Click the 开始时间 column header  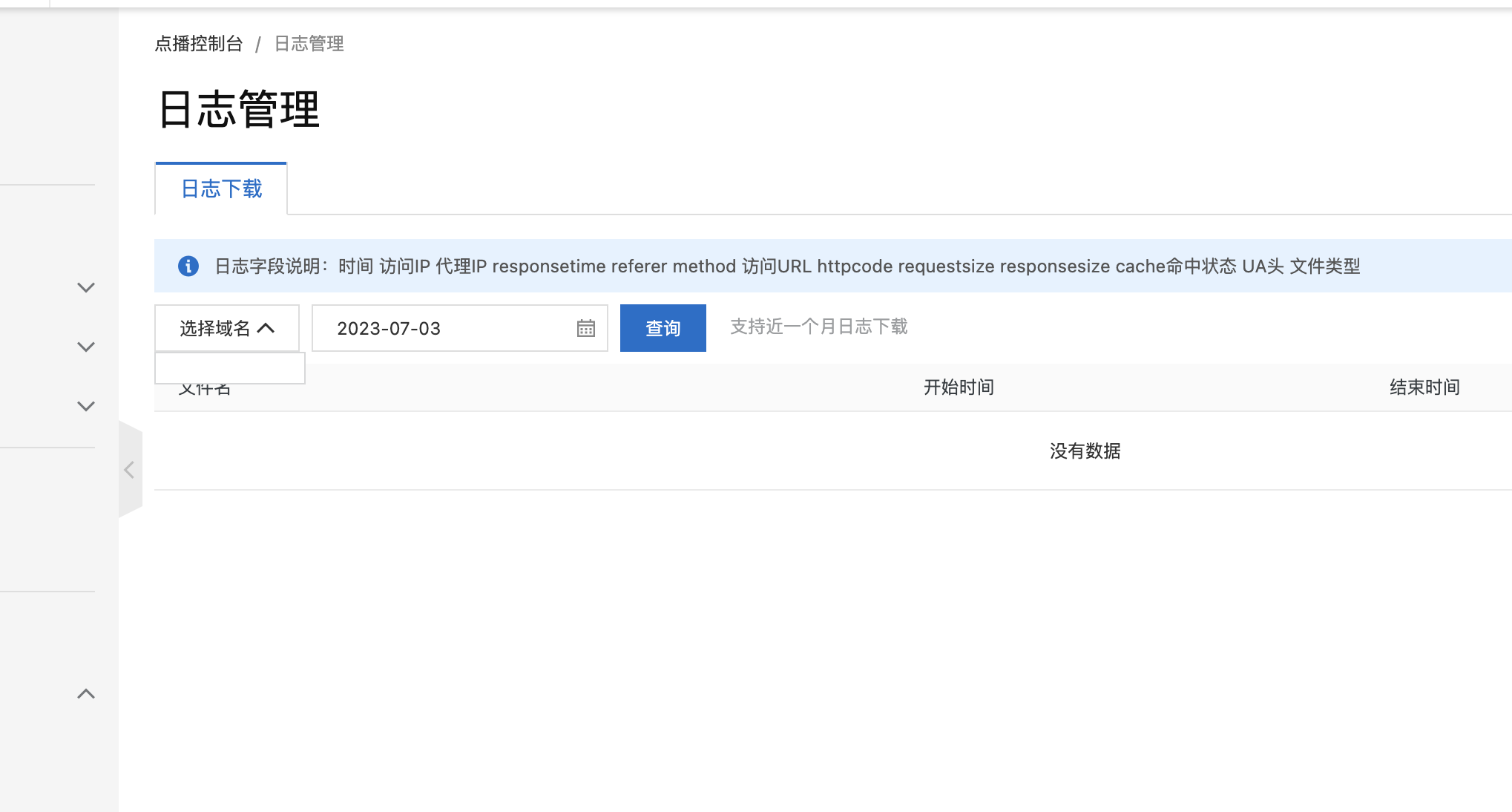click(x=959, y=387)
